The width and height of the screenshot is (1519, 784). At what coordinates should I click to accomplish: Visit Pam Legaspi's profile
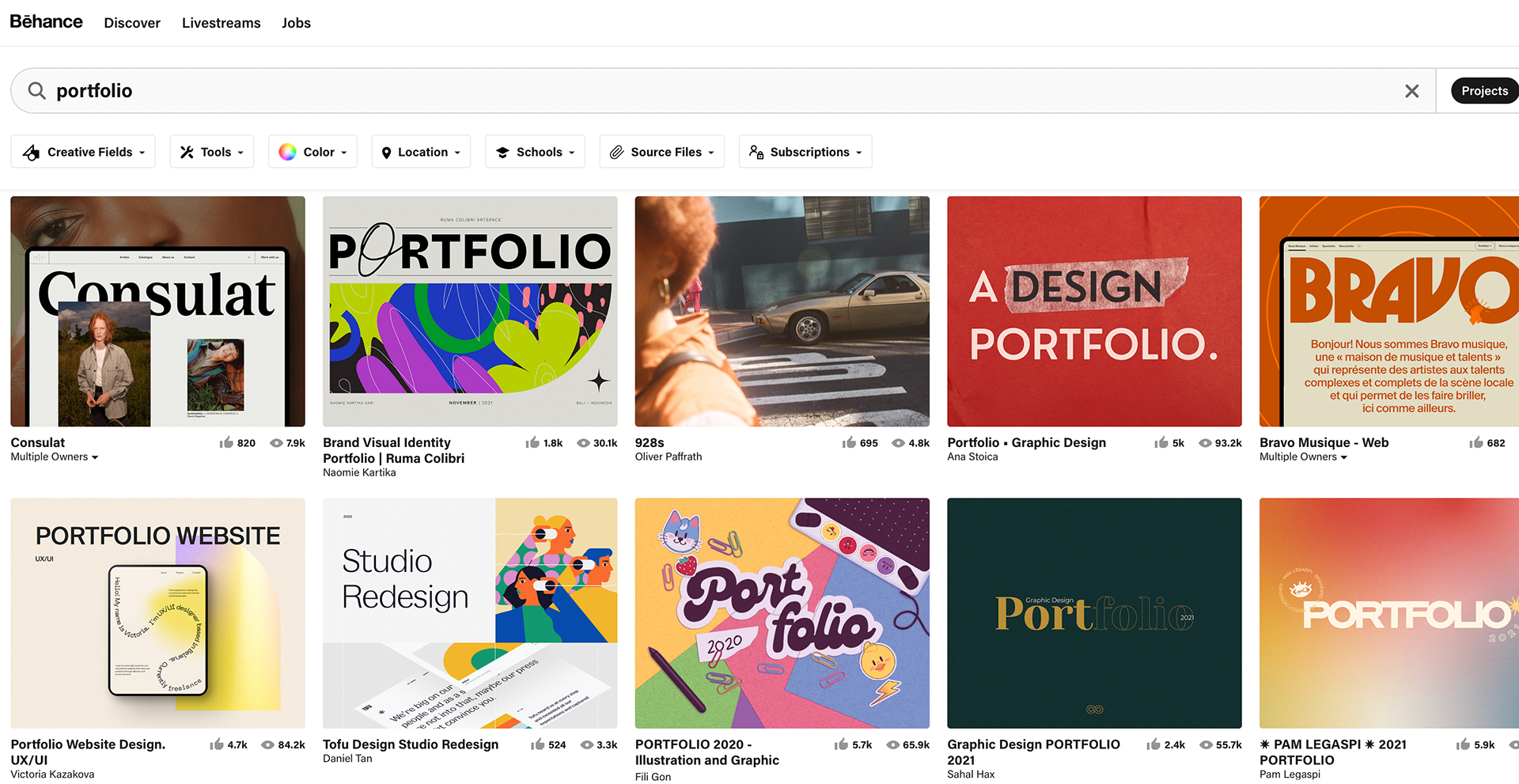pos(1290,775)
